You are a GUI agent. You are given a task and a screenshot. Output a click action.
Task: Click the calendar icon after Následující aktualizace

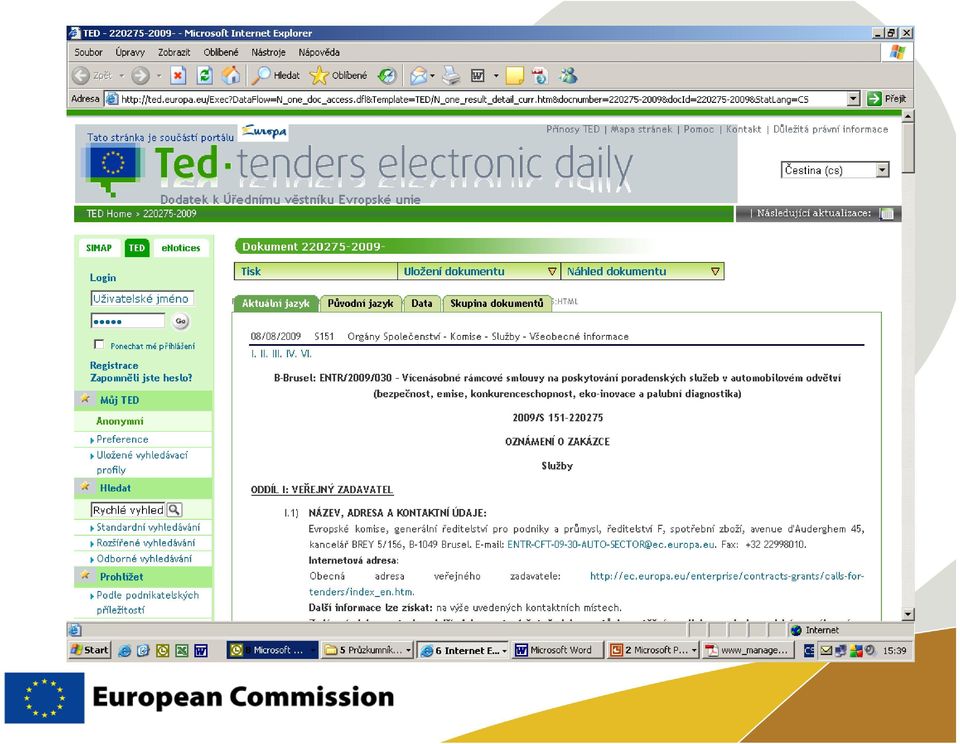(886, 214)
